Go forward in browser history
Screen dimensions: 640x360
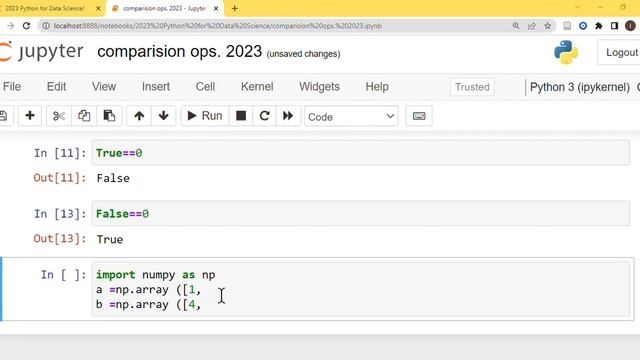[x=11, y=26]
